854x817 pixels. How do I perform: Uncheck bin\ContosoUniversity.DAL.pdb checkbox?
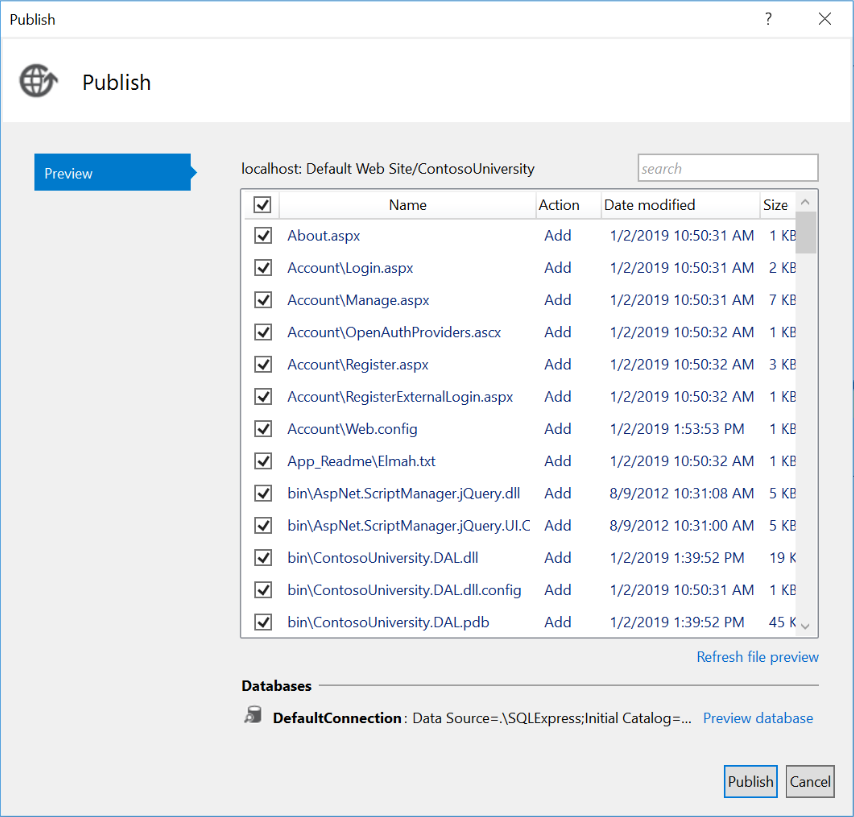point(262,621)
